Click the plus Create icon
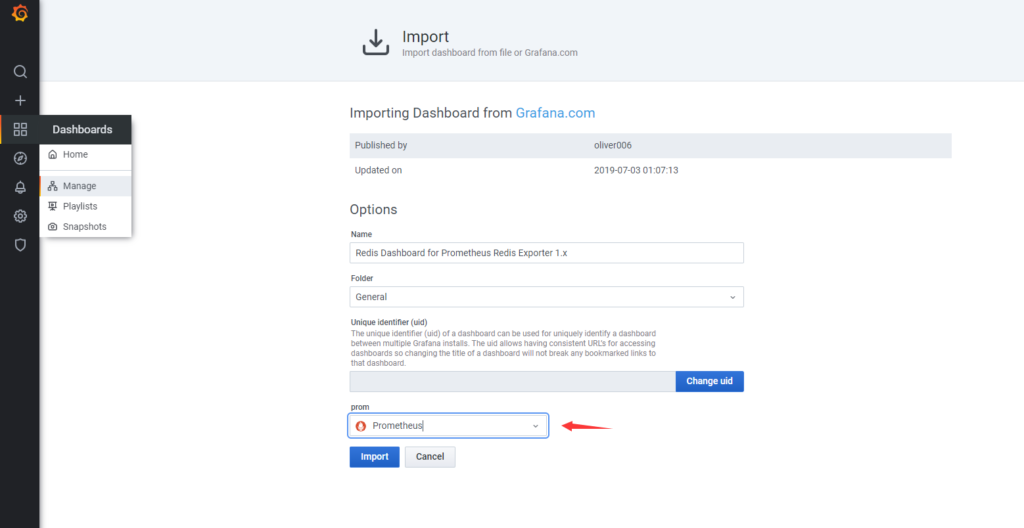 pos(20,101)
